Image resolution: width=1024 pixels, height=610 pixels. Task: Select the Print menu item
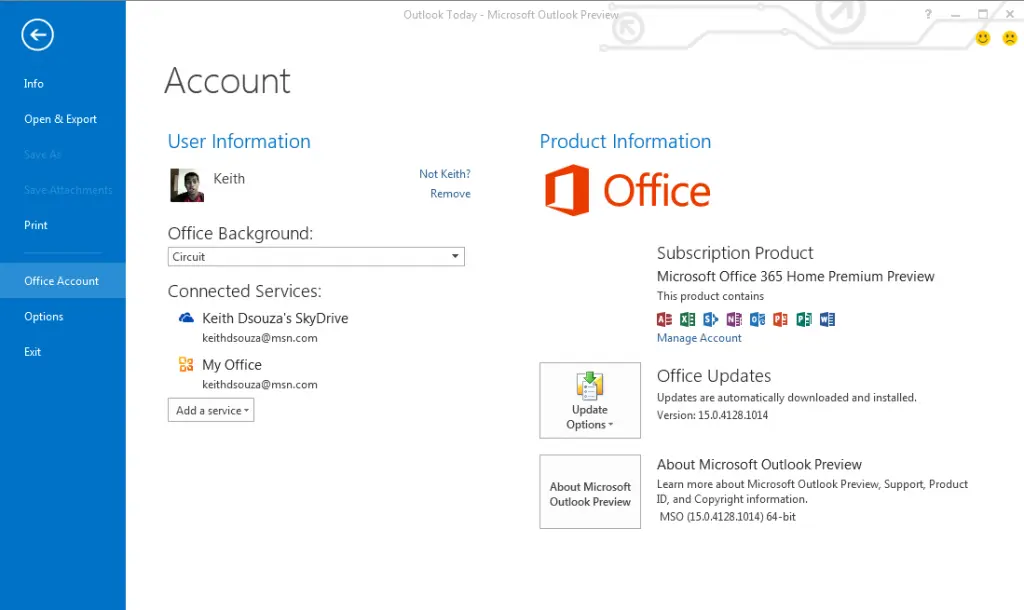tap(36, 225)
